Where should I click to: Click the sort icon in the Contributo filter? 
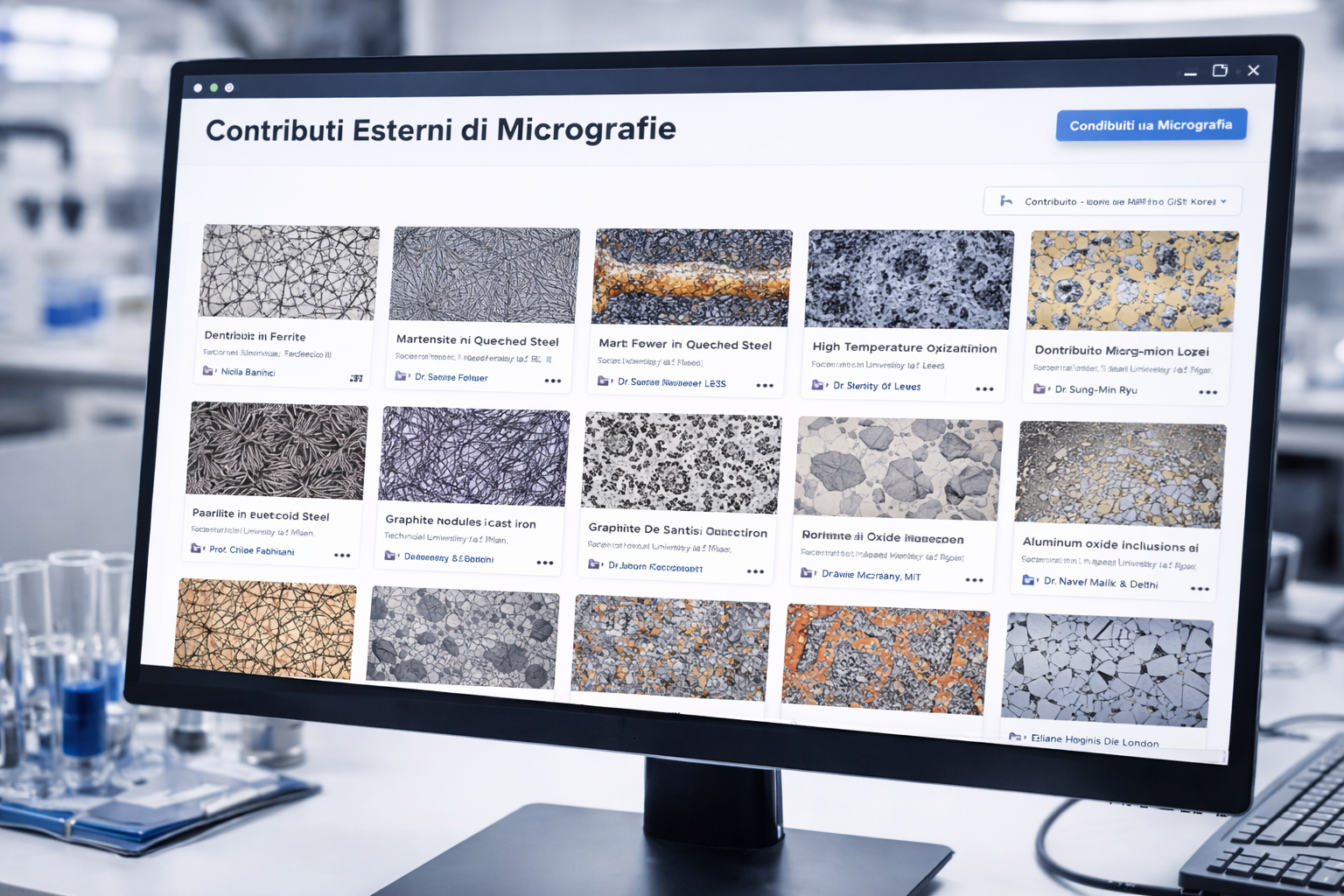1006,200
